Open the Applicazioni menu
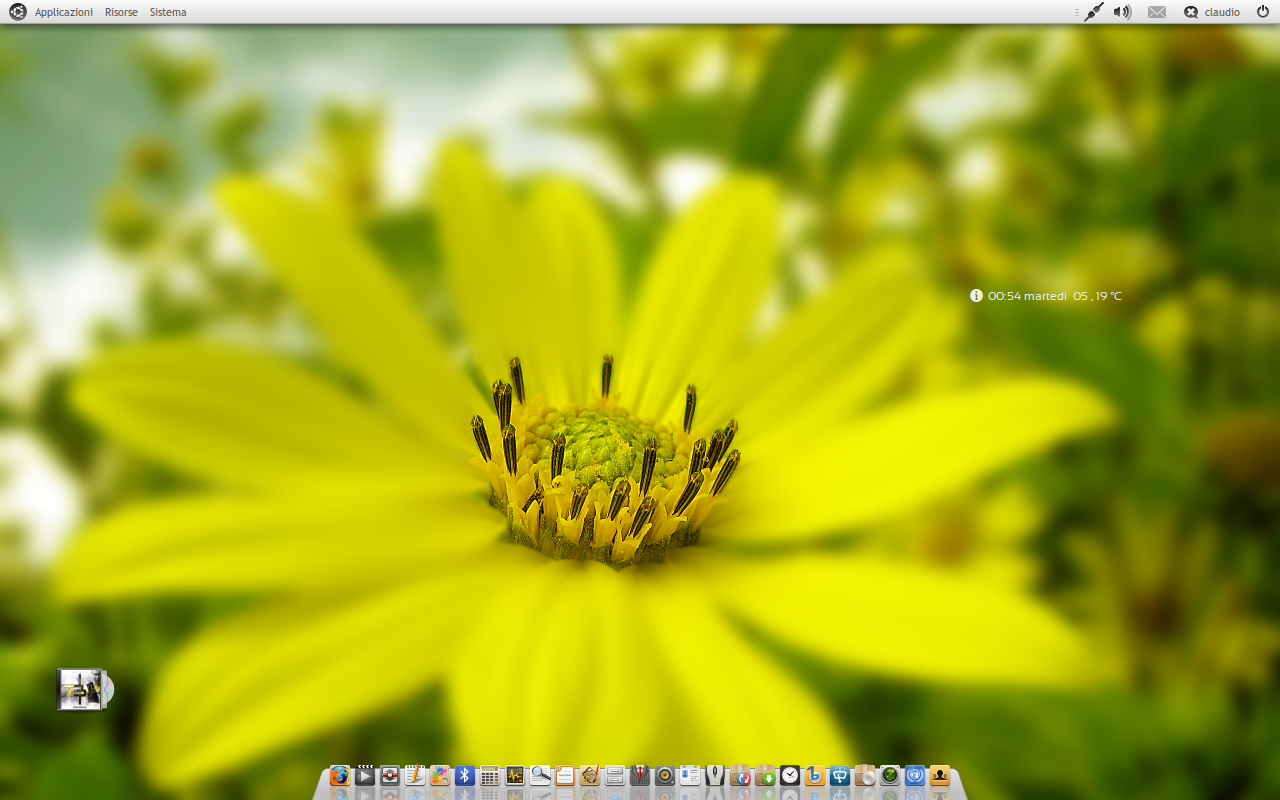 64,12
